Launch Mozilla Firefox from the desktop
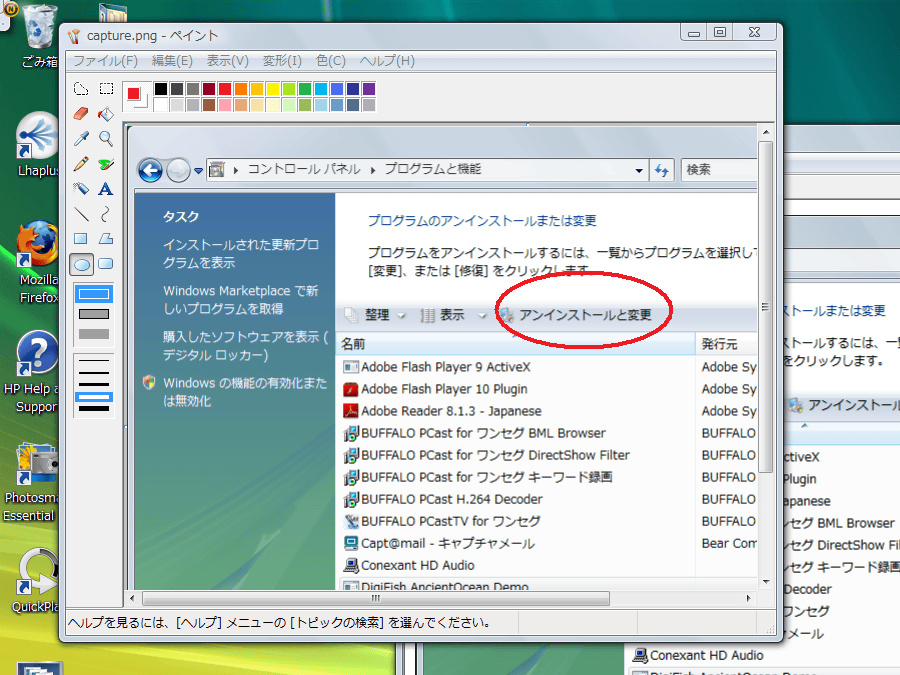 tap(37, 262)
